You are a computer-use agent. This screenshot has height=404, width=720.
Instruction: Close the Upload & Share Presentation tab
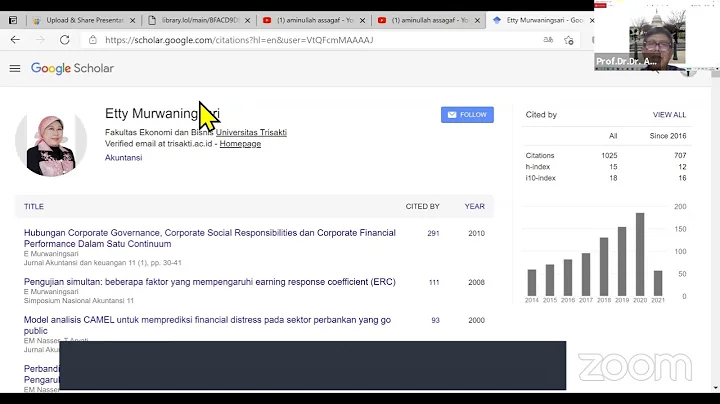tap(132, 20)
